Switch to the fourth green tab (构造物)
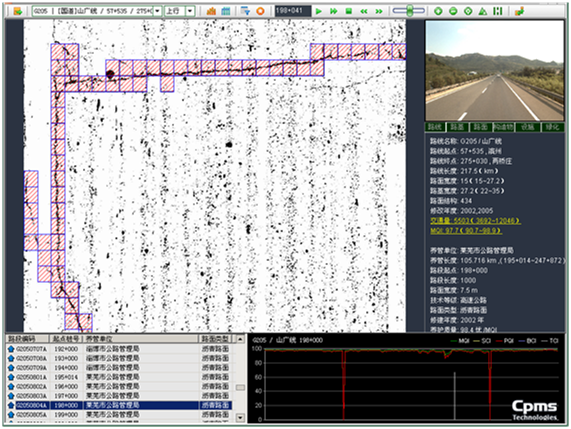The width and height of the screenshot is (571, 429). 504,127
